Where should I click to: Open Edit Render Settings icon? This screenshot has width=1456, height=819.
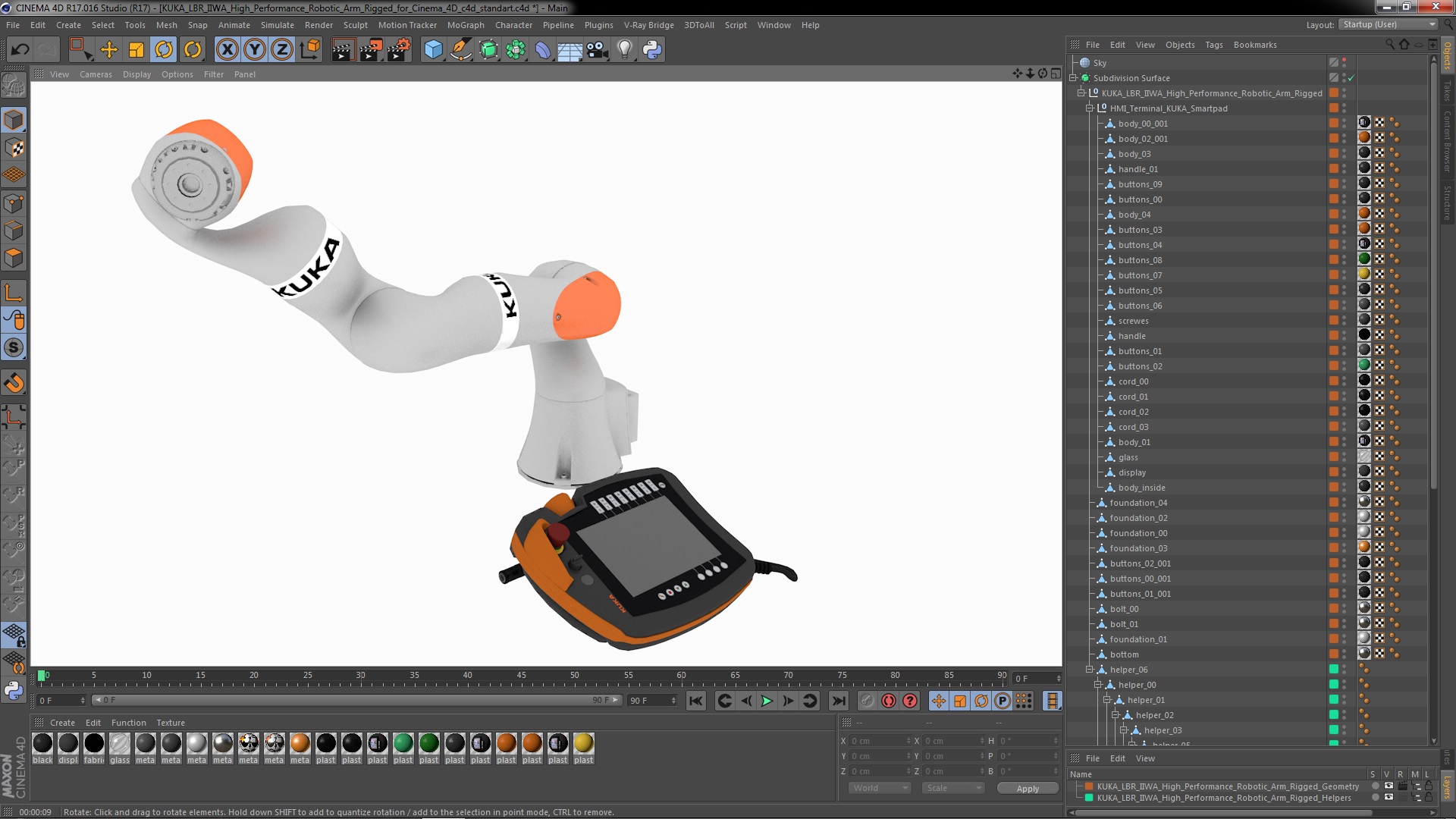point(399,50)
